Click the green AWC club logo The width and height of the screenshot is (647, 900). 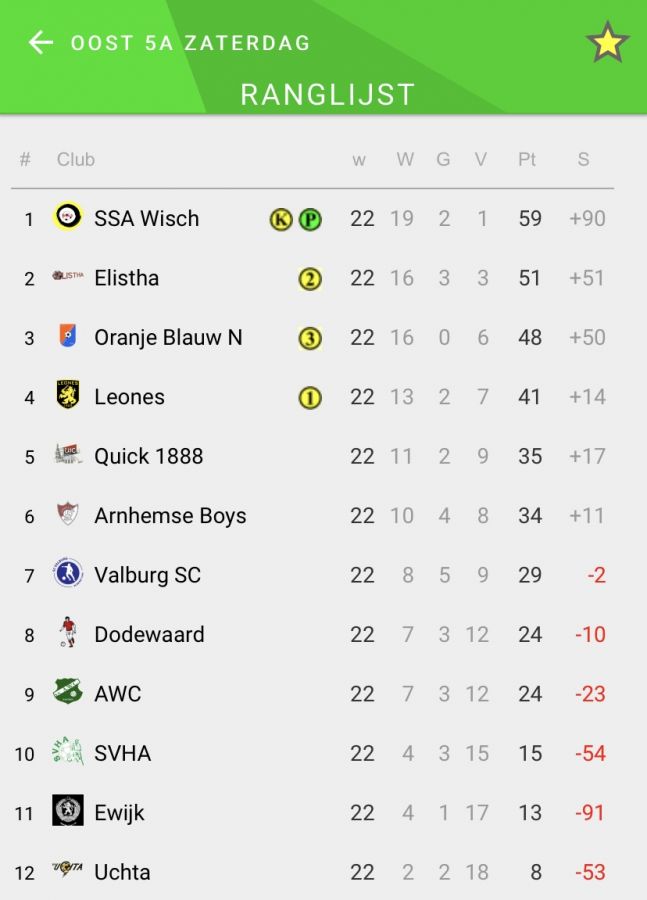pos(68,692)
